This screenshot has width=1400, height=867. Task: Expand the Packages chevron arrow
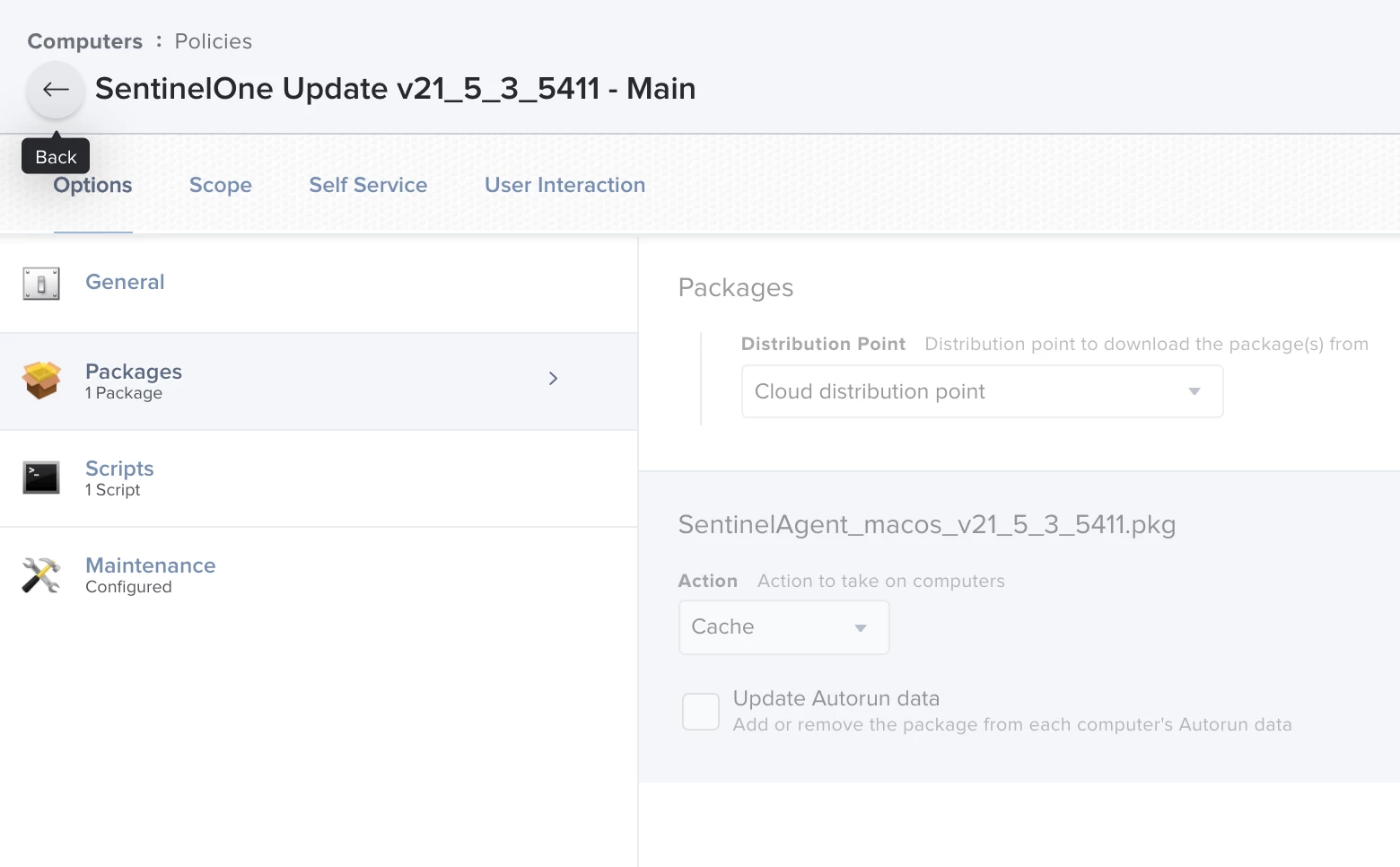[553, 379]
